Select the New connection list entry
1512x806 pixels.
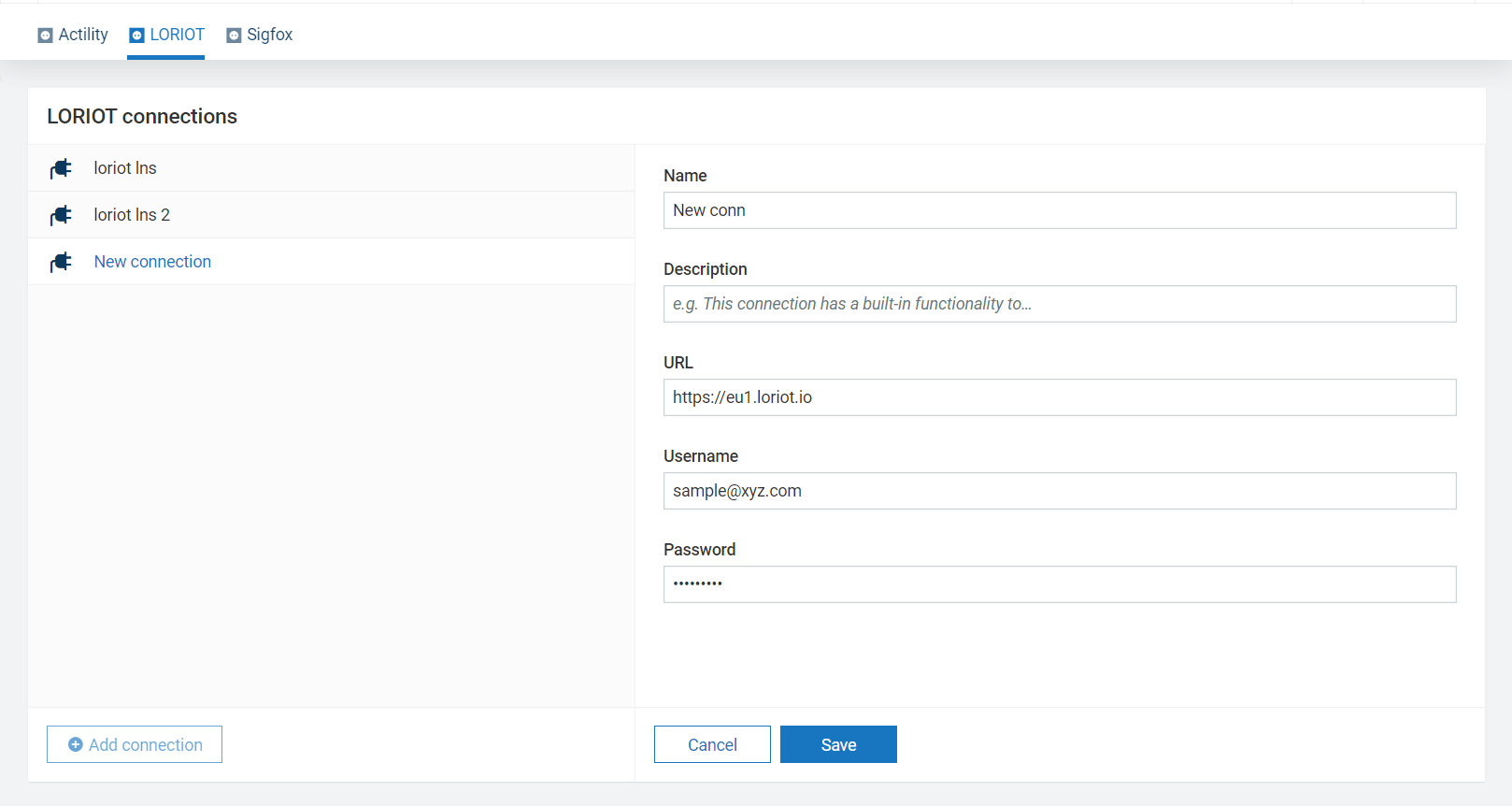152,262
